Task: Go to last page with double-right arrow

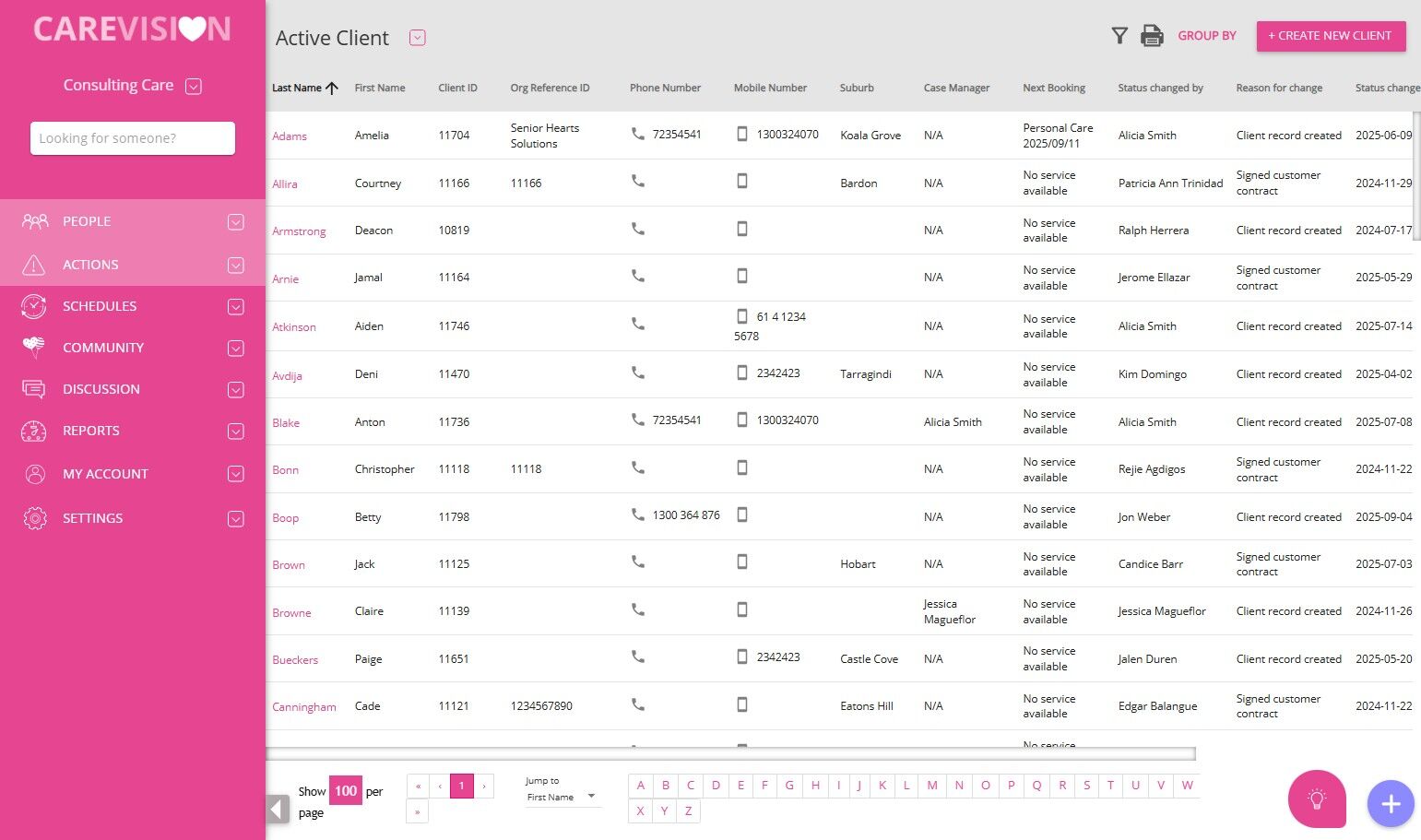Action: point(418,812)
